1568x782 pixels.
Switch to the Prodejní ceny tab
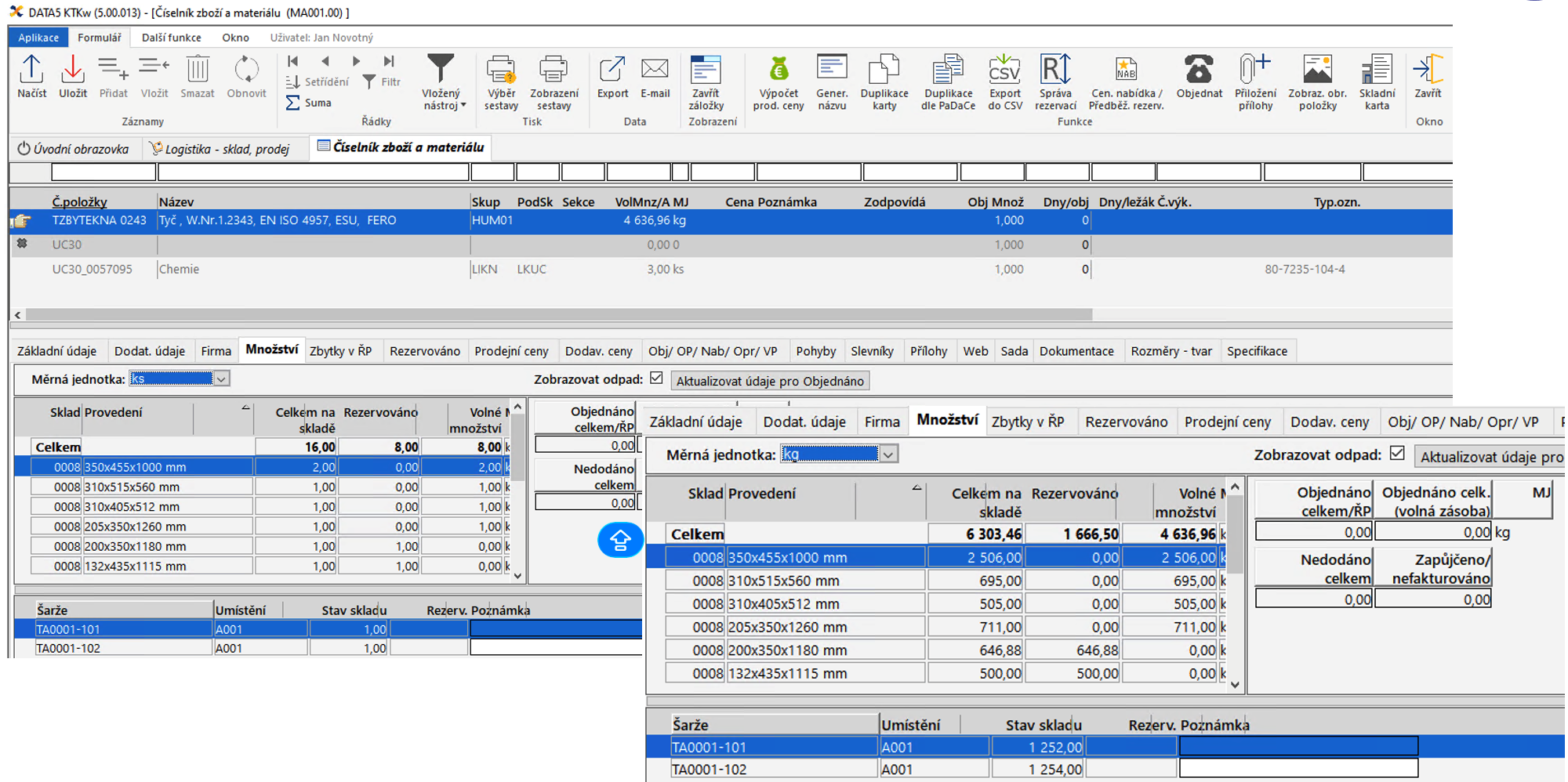click(x=511, y=351)
